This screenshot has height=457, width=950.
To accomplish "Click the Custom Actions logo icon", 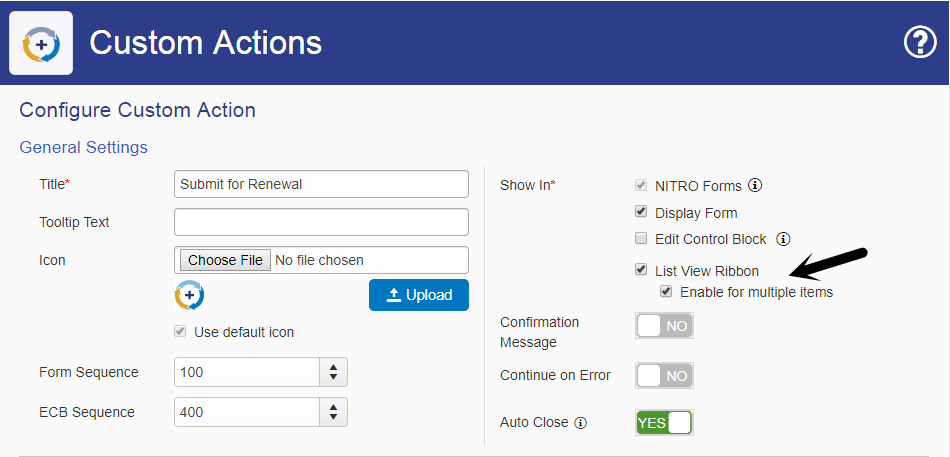I will point(42,43).
